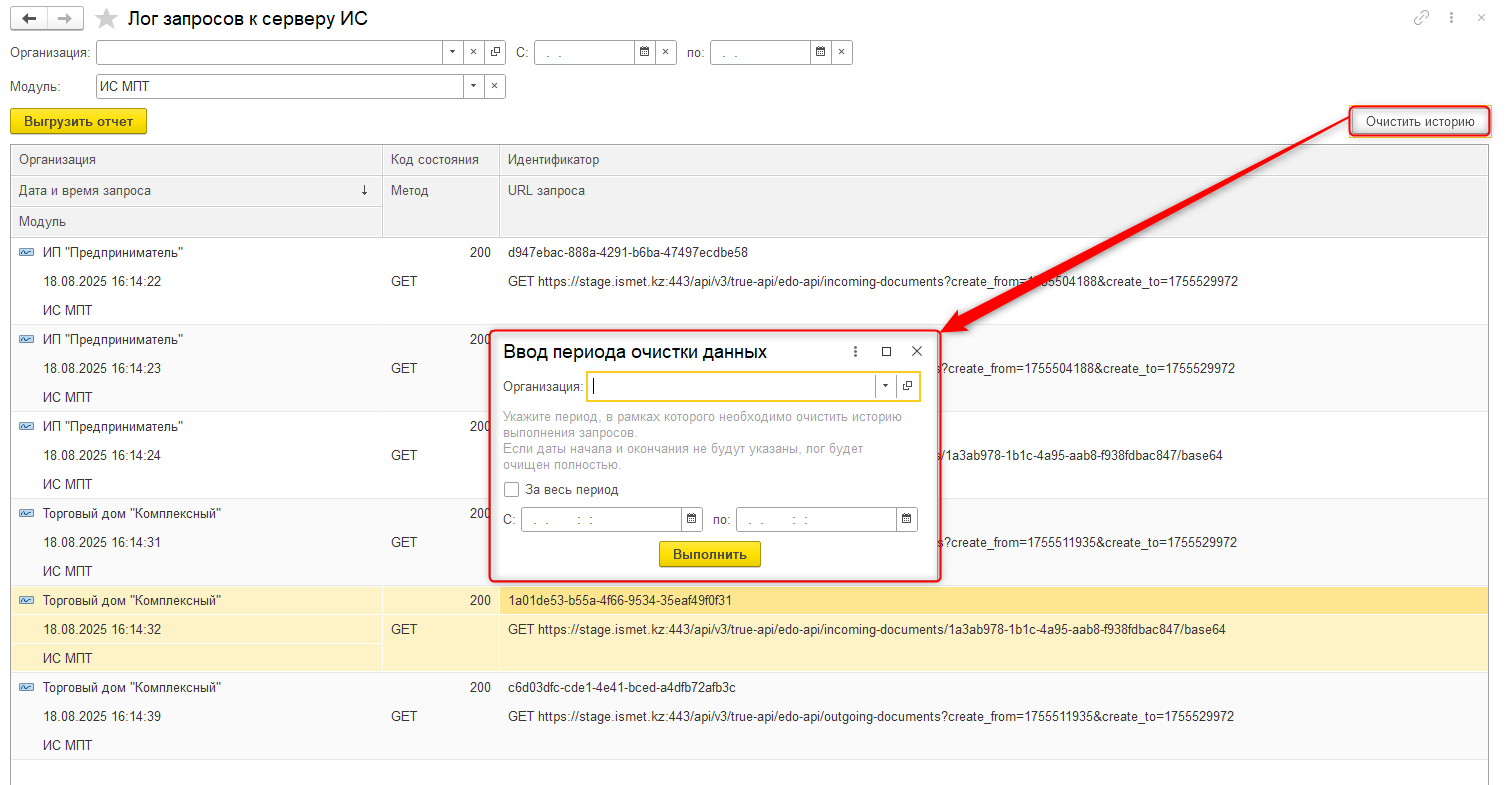This screenshot has height=785, width=1505.
Task: Click the back navigation arrow
Action: (29, 19)
